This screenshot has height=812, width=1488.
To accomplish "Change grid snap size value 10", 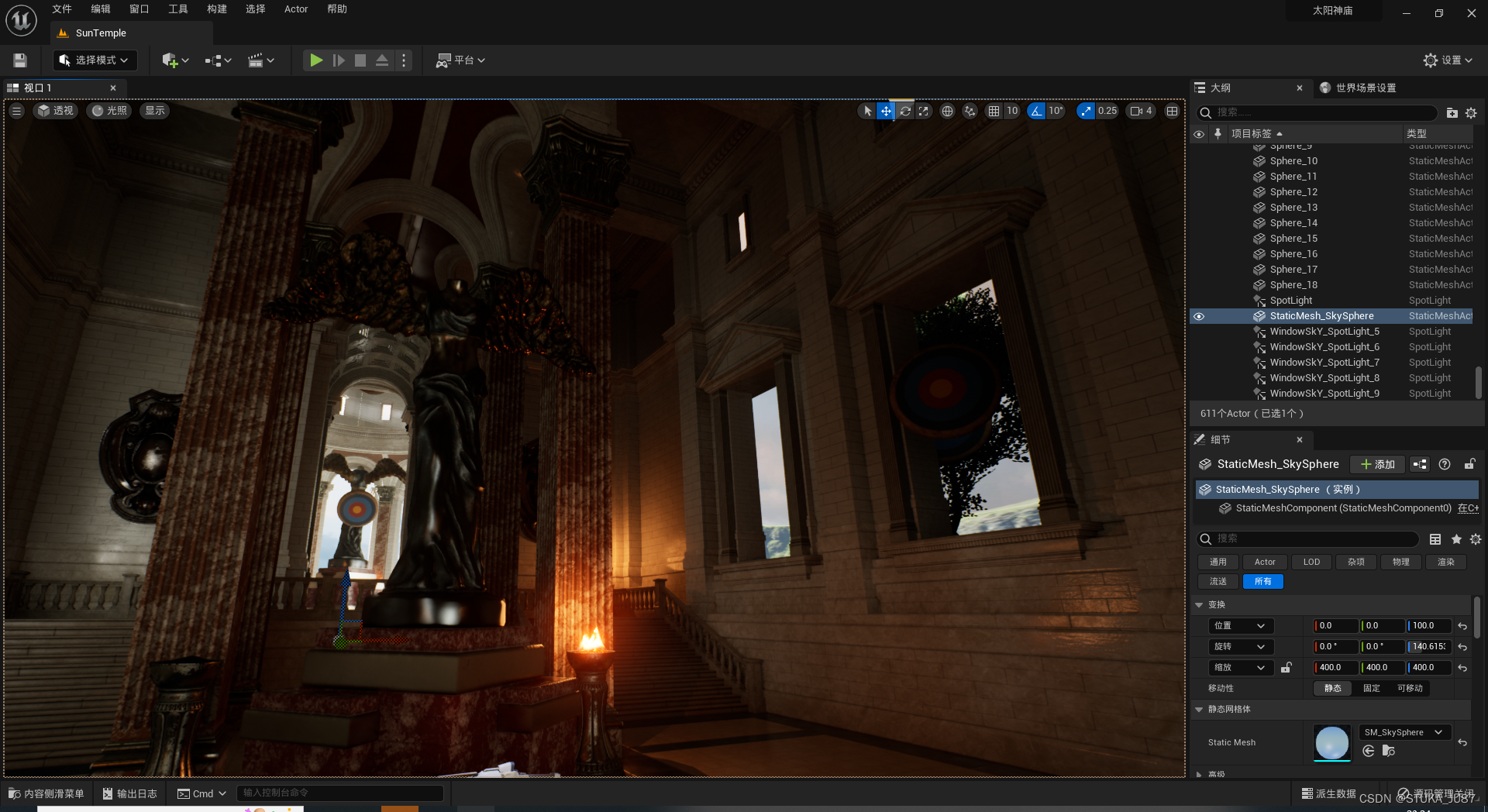I will (1012, 111).
